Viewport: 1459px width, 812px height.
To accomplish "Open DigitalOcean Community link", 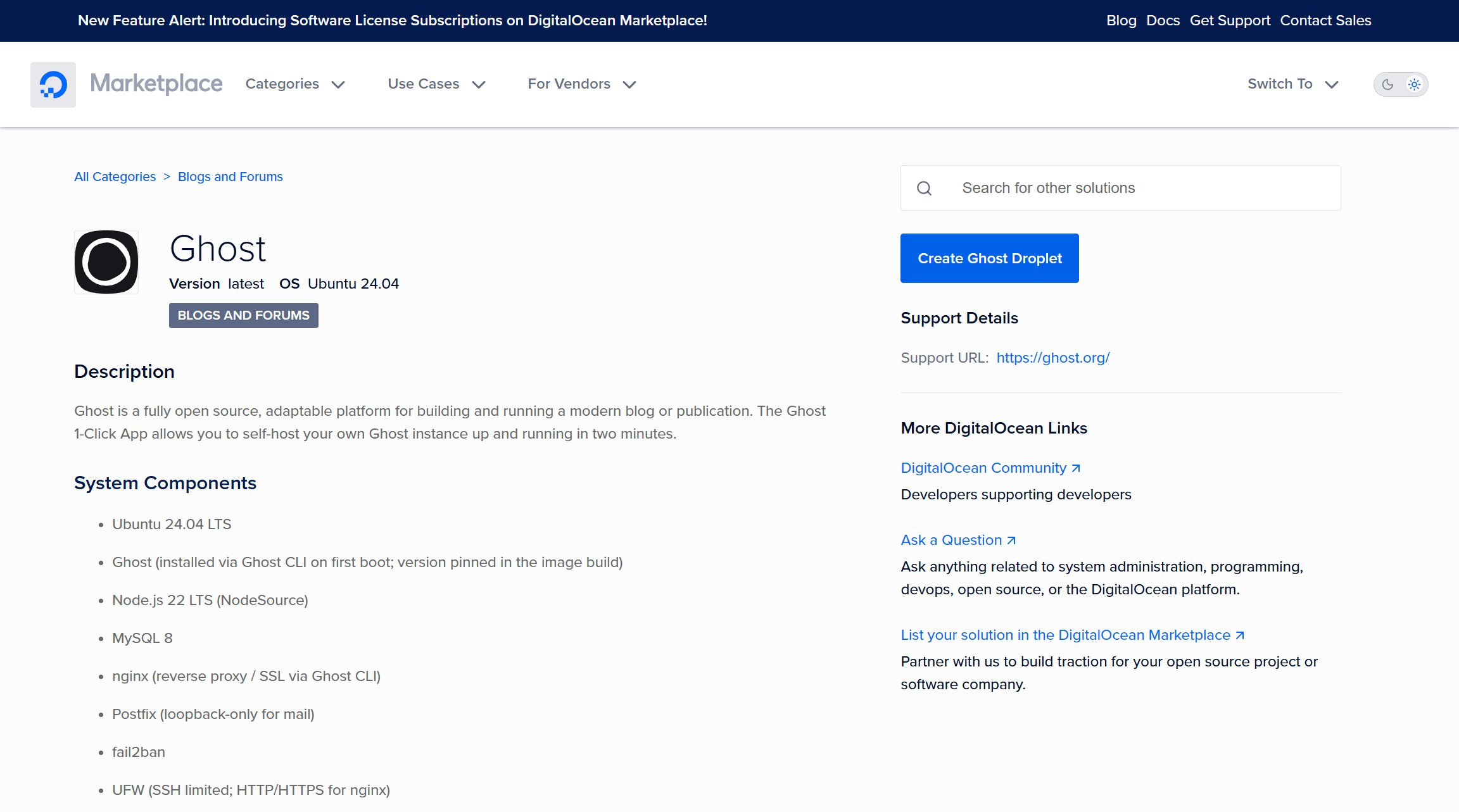I will tap(990, 468).
